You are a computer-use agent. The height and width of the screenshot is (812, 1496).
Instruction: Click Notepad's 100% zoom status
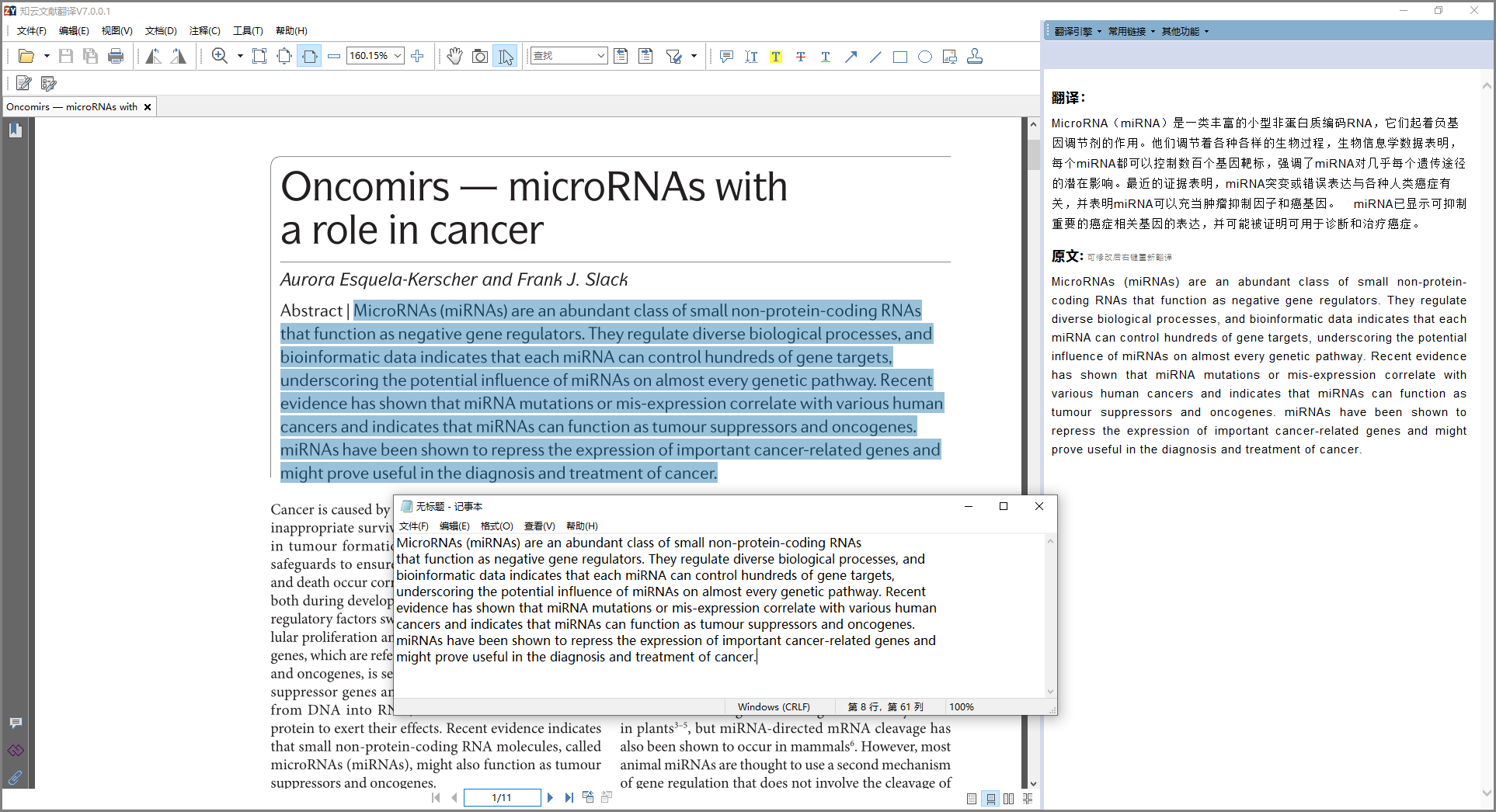(961, 706)
